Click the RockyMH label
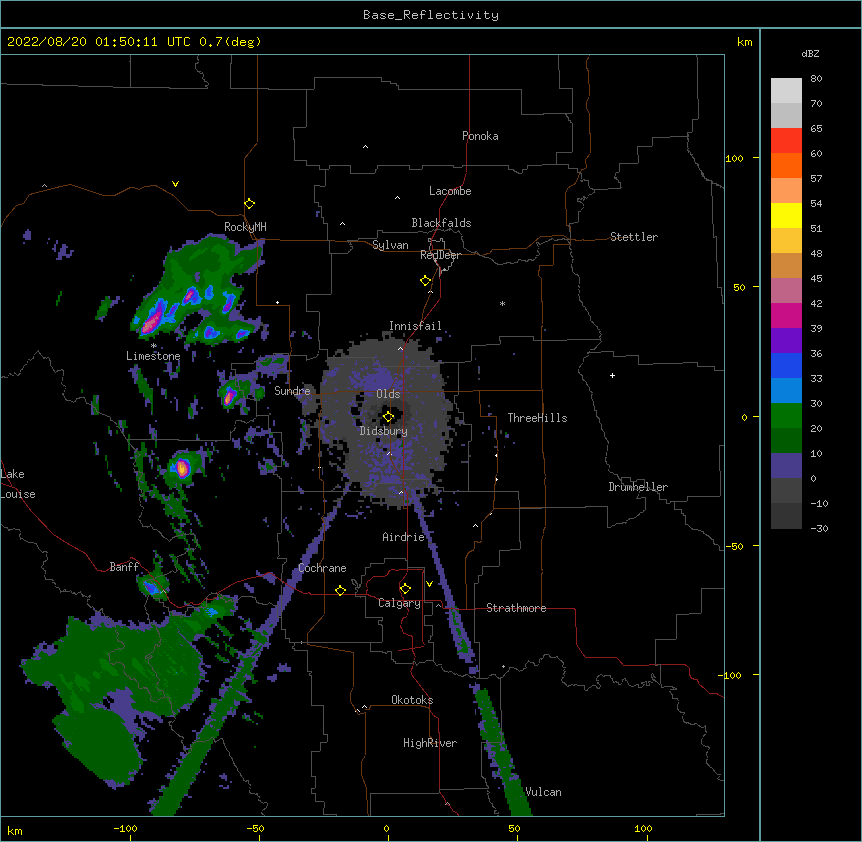This screenshot has width=862, height=842. (x=245, y=227)
